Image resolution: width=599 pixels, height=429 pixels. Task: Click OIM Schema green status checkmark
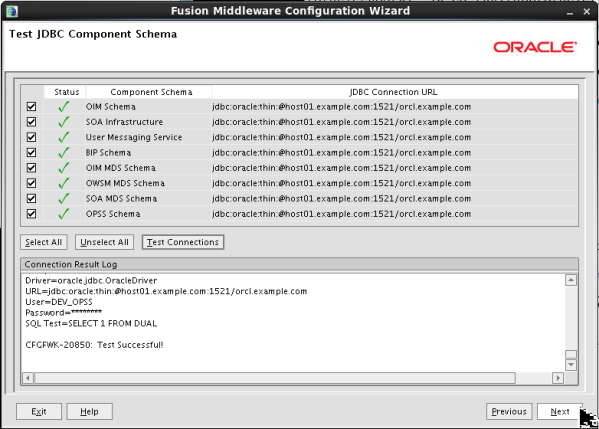pos(64,107)
